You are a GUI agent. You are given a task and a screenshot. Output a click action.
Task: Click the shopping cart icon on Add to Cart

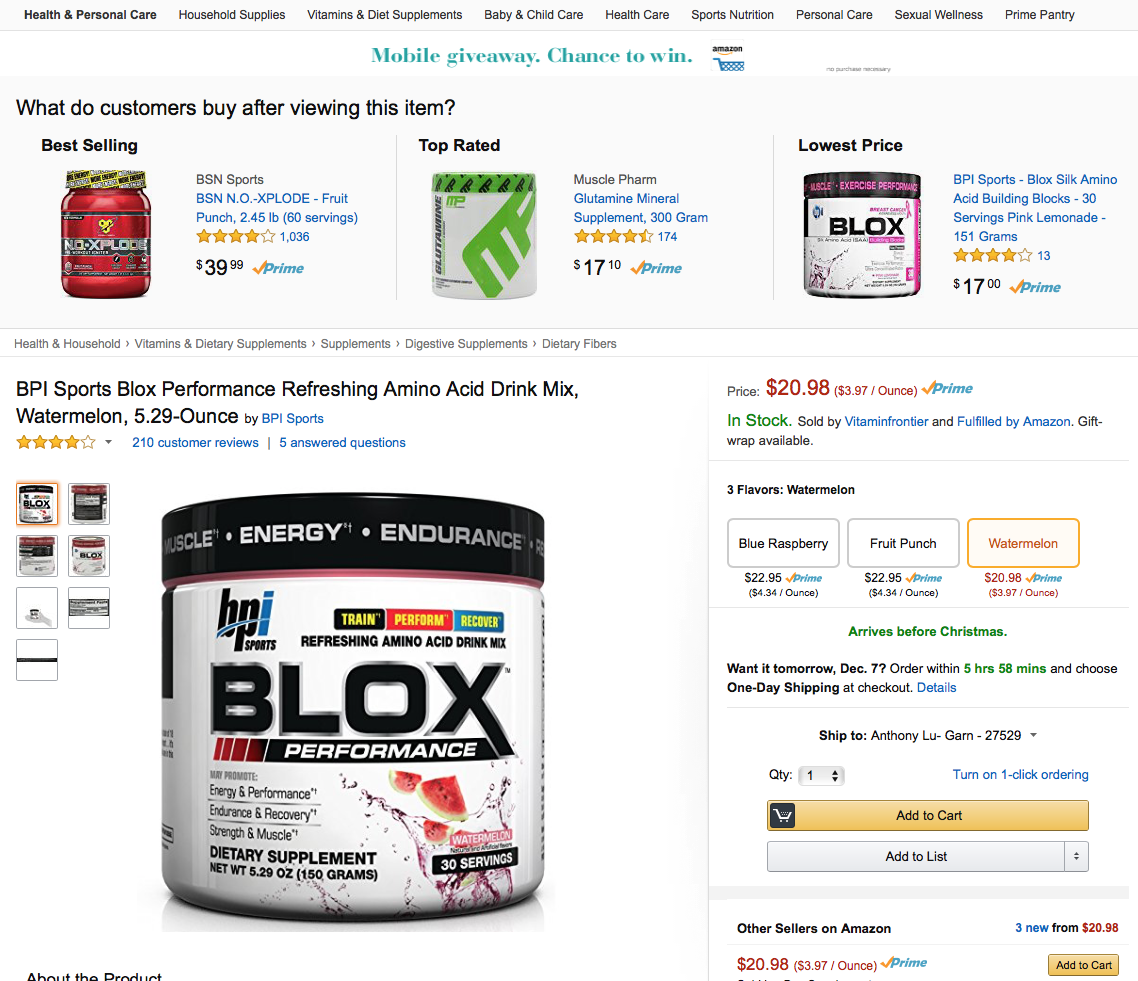pyautogui.click(x=782, y=816)
